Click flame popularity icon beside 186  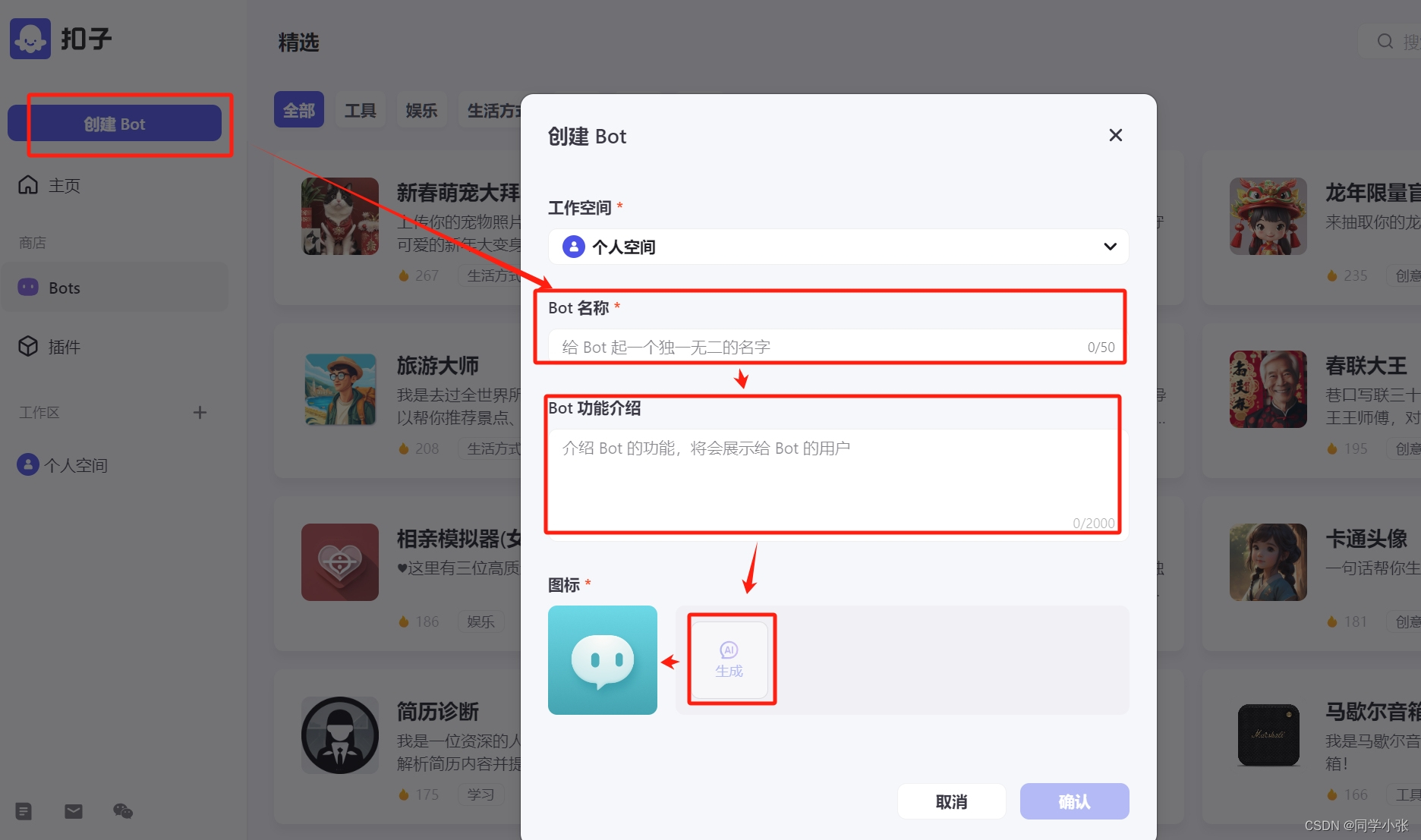[x=404, y=621]
